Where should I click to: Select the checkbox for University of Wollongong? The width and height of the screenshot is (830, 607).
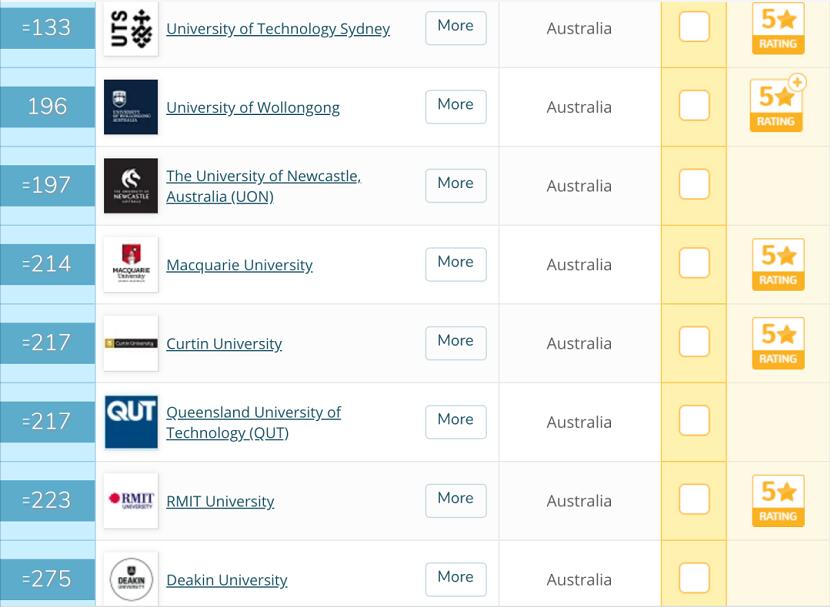[x=694, y=106]
